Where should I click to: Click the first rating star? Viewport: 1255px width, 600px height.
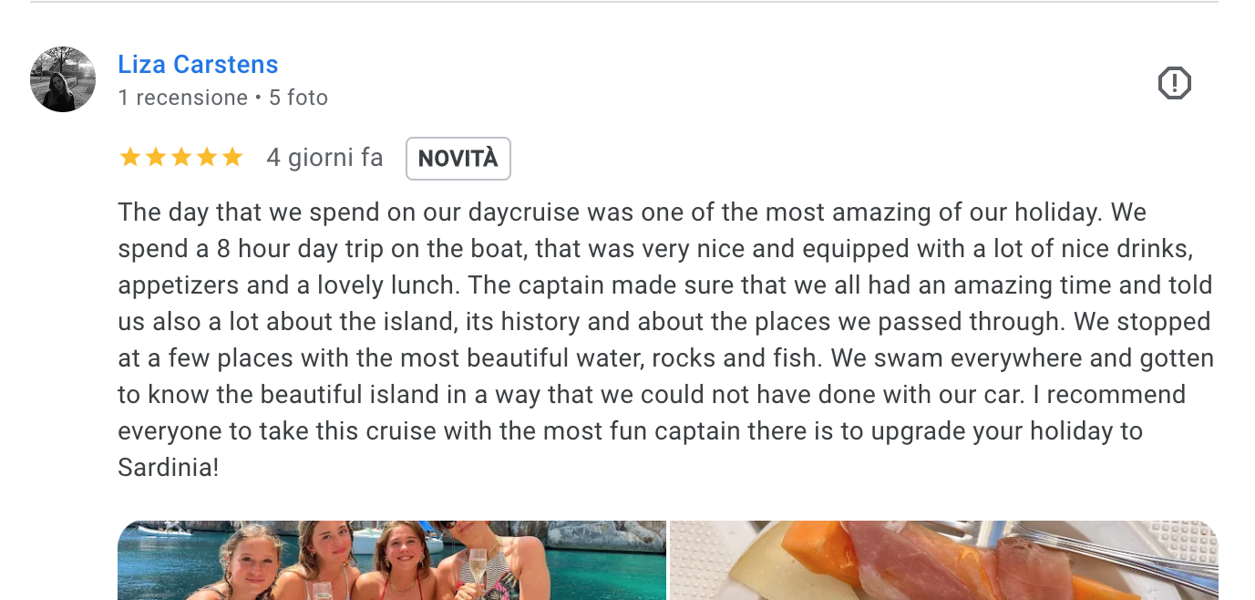pyautogui.click(x=130, y=158)
